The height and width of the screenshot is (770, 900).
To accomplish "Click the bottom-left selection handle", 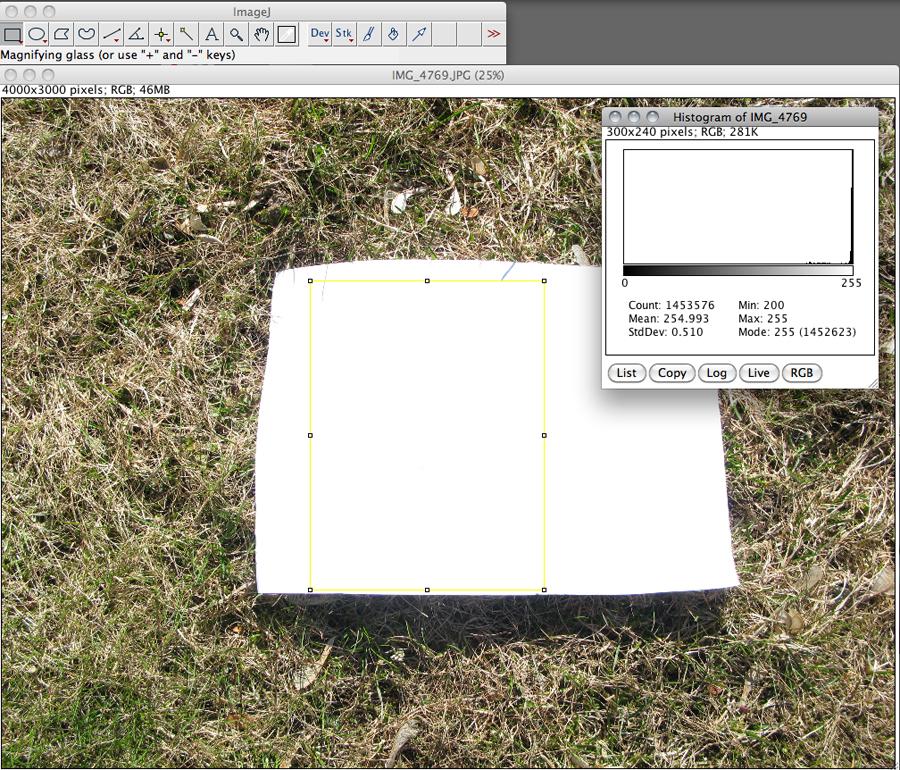I will tap(311, 590).
